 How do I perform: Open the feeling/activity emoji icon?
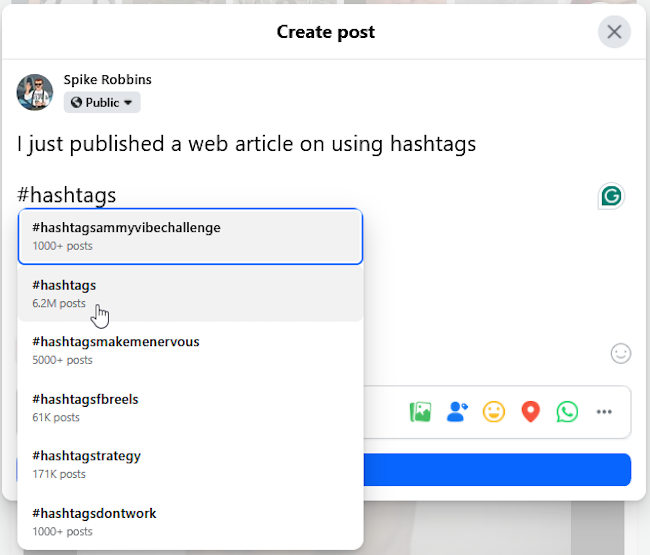click(x=494, y=412)
